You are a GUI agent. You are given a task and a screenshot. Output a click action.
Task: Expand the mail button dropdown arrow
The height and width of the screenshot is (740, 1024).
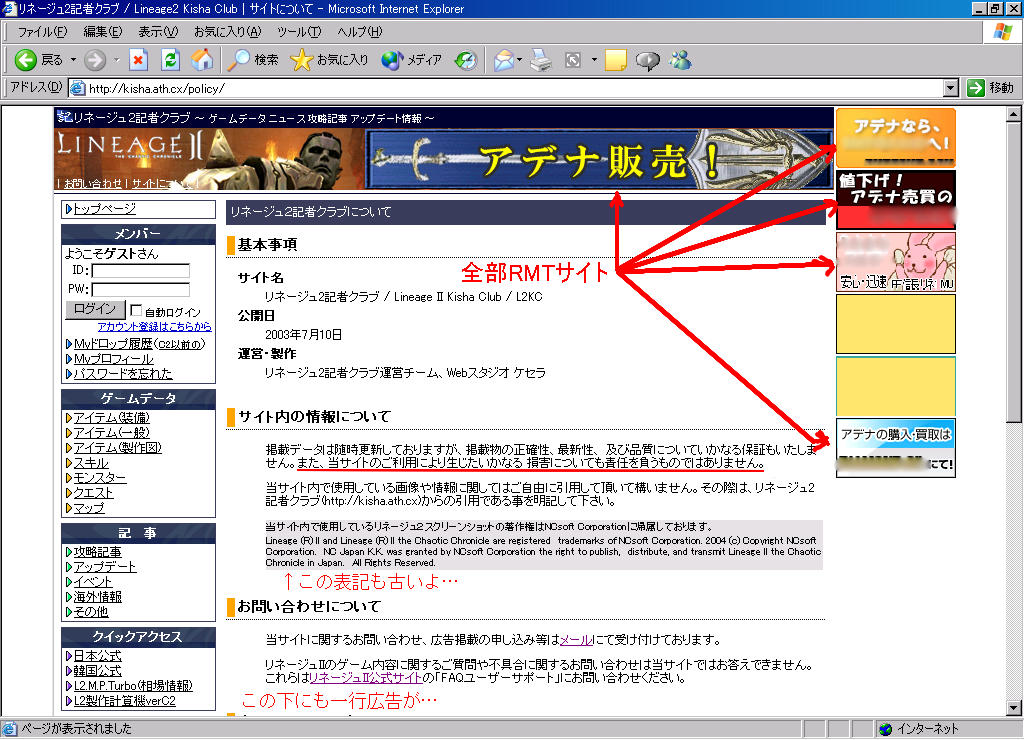pyautogui.click(x=519, y=60)
